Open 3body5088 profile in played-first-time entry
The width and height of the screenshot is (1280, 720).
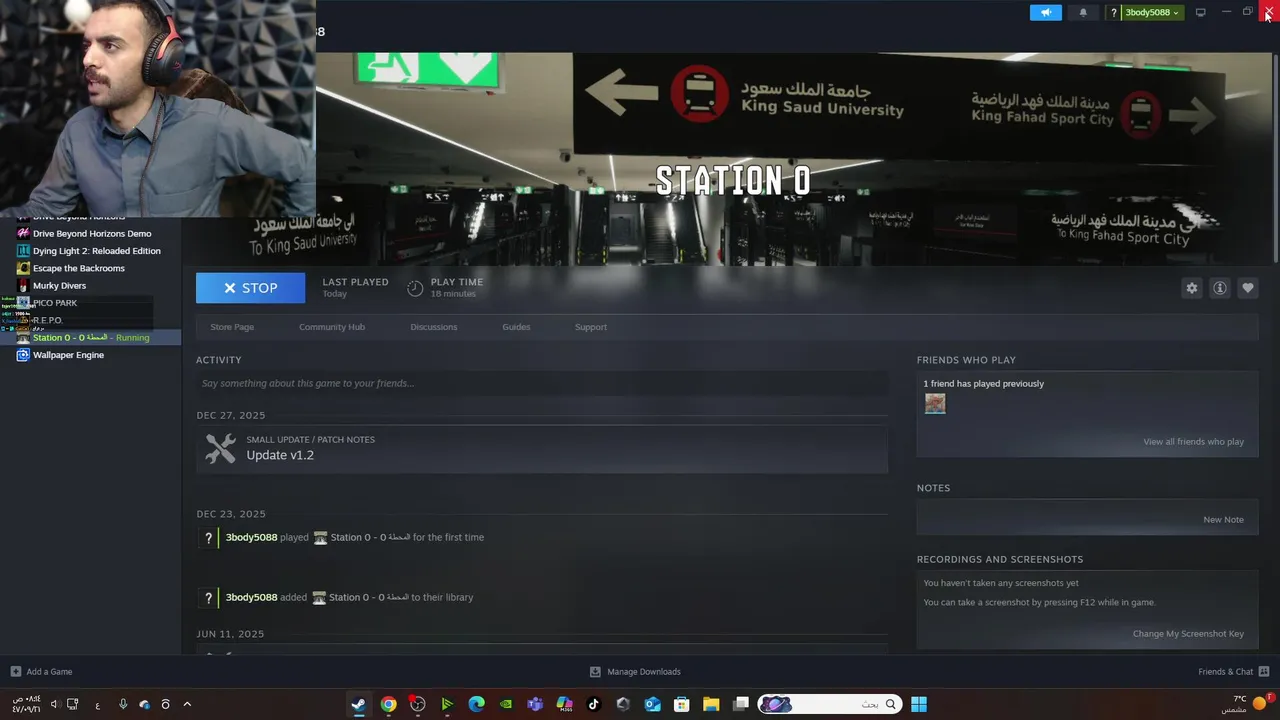251,537
